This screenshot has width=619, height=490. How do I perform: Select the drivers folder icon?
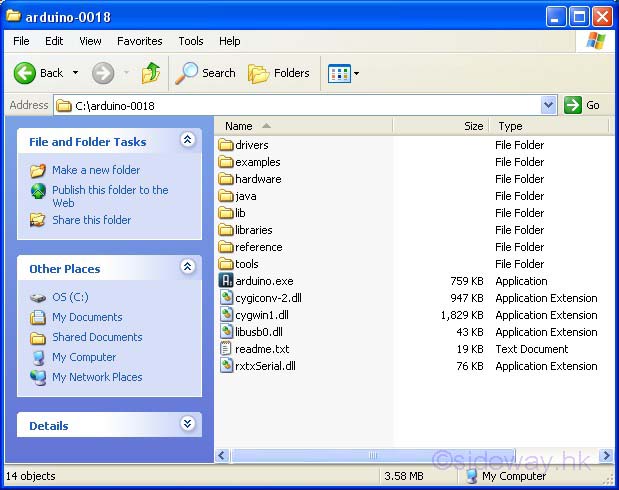[x=226, y=145]
